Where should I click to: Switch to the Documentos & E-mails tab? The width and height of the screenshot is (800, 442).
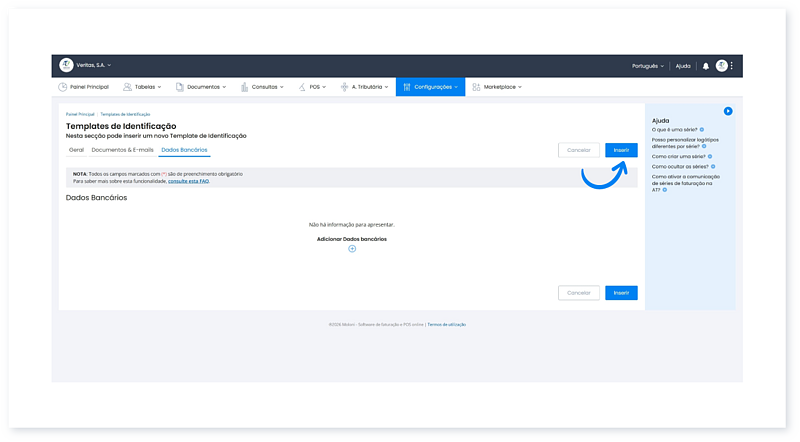(x=122, y=150)
